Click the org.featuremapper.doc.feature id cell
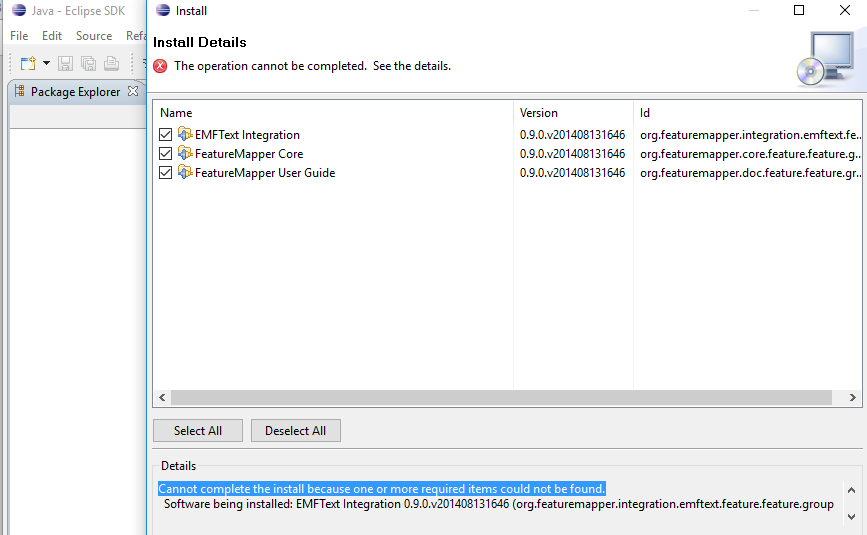 [x=750, y=173]
